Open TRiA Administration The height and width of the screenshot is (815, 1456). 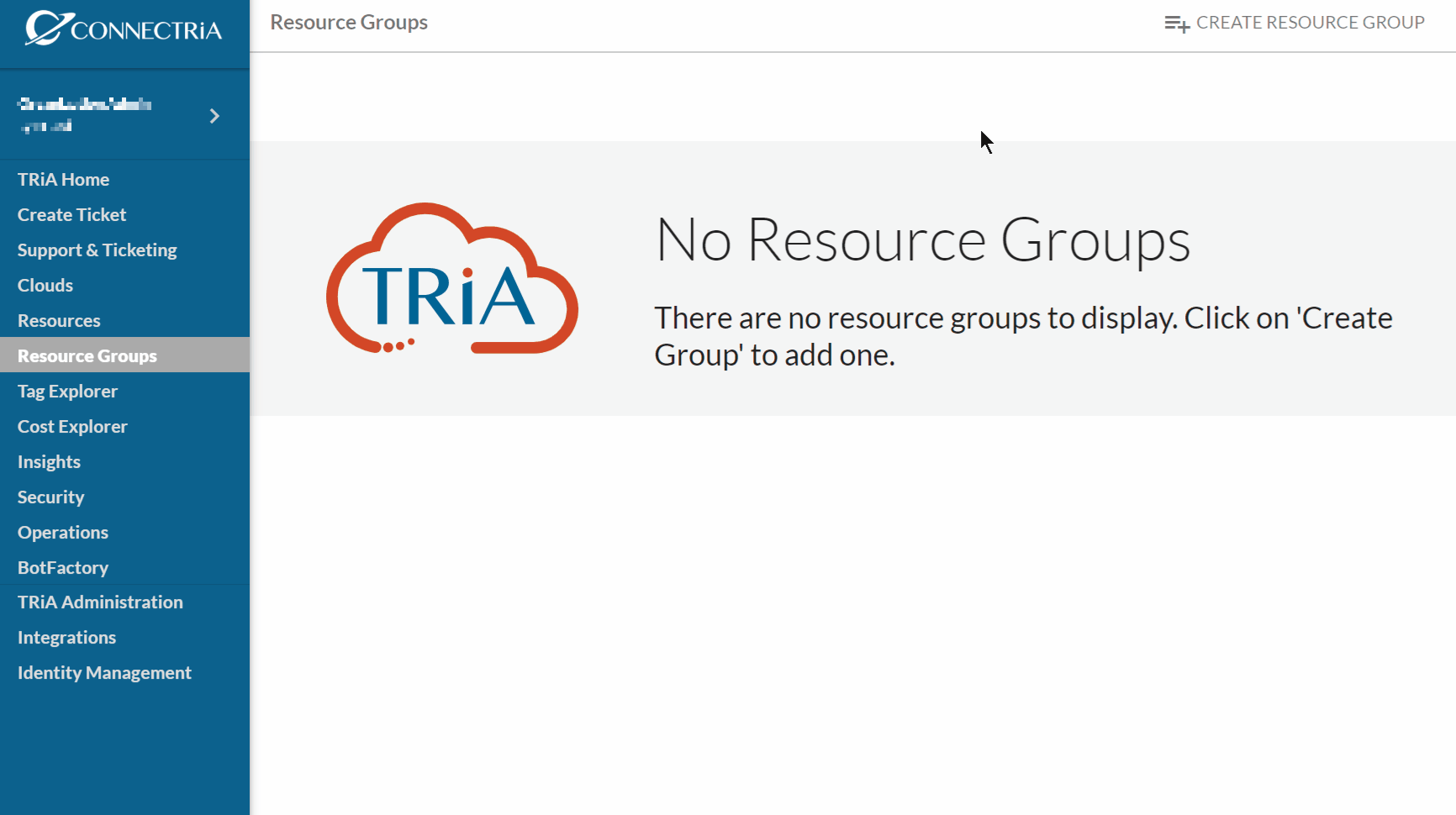pos(124,602)
